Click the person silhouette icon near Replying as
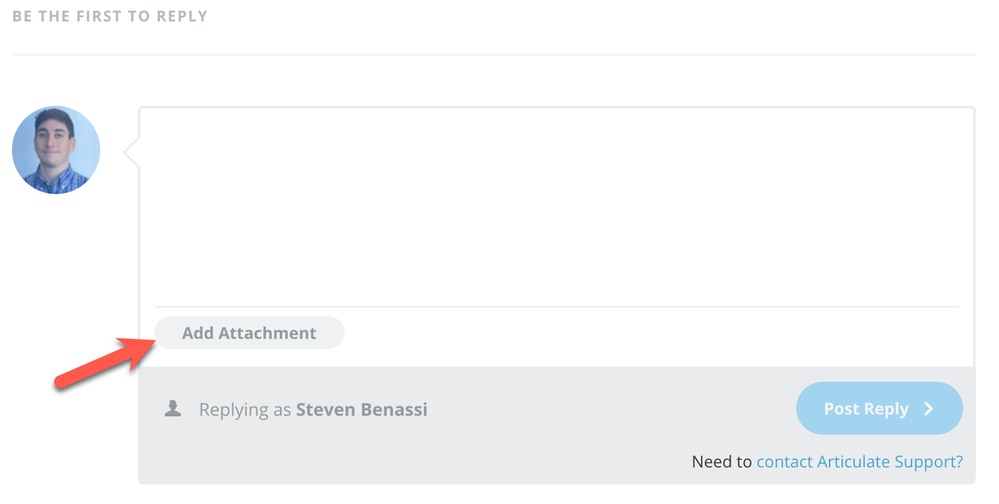Screen dimensions: 999x504 tap(173, 409)
